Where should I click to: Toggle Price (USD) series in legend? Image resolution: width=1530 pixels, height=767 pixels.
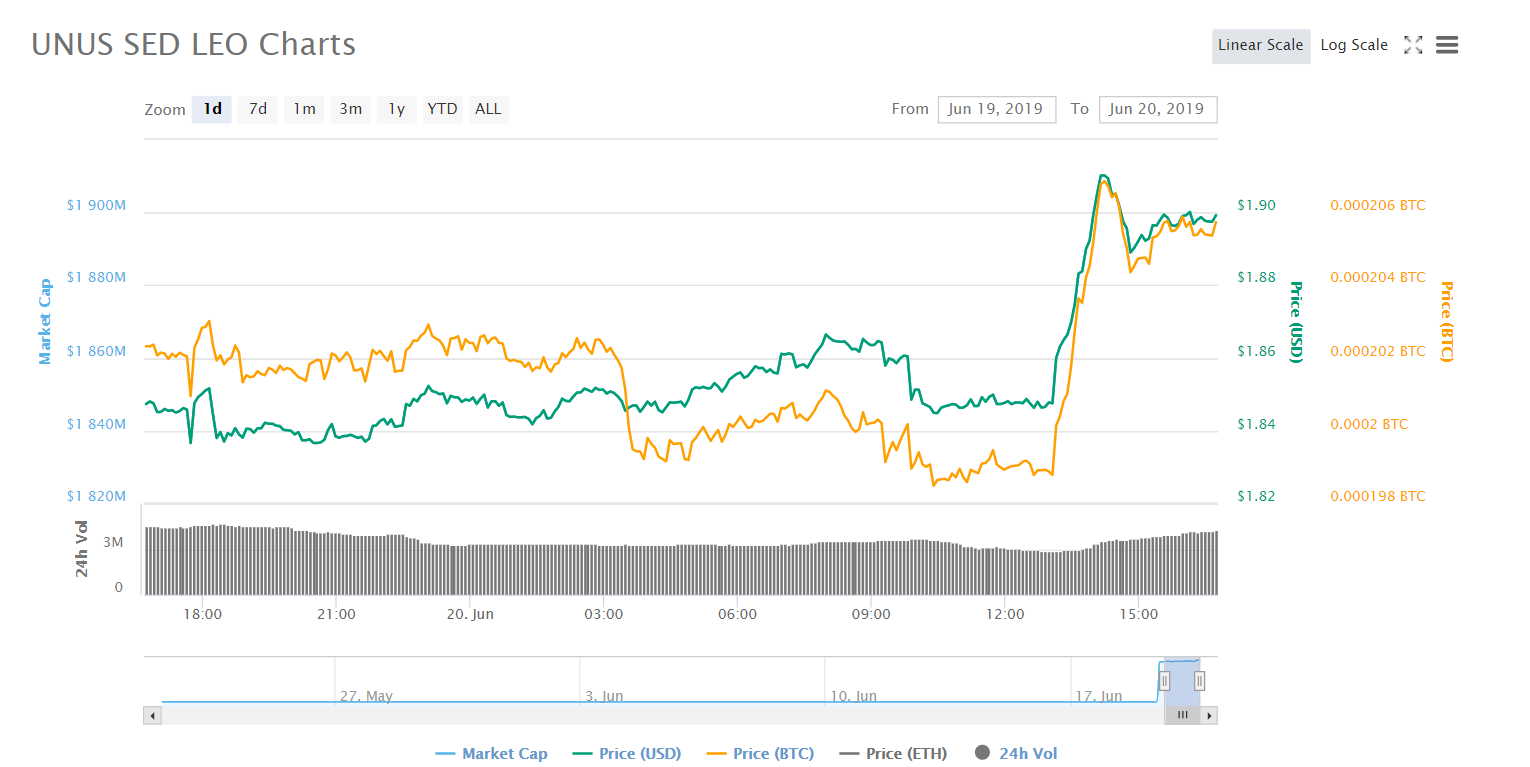(627, 753)
